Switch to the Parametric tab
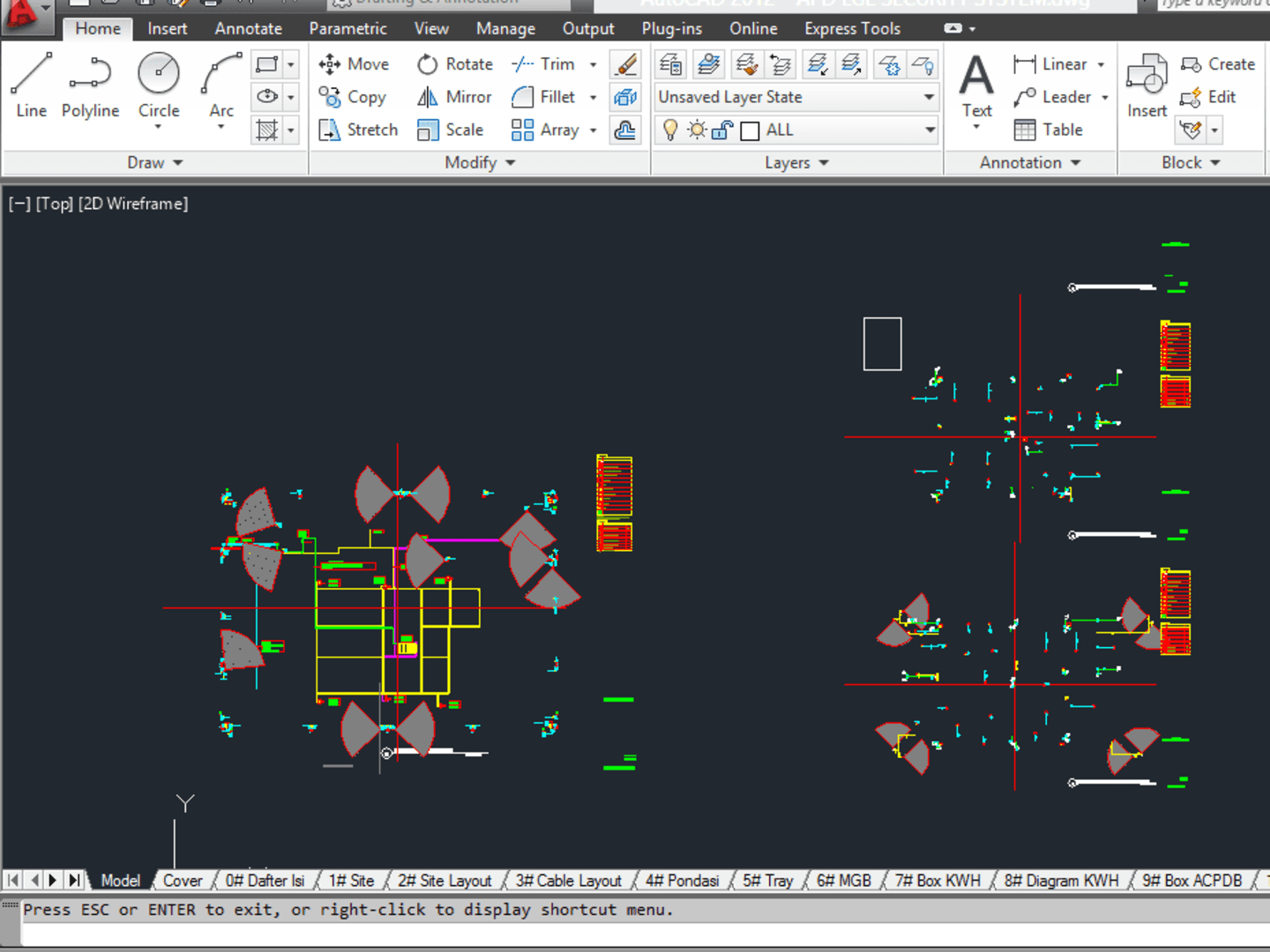Viewport: 1270px width, 952px height. click(347, 28)
